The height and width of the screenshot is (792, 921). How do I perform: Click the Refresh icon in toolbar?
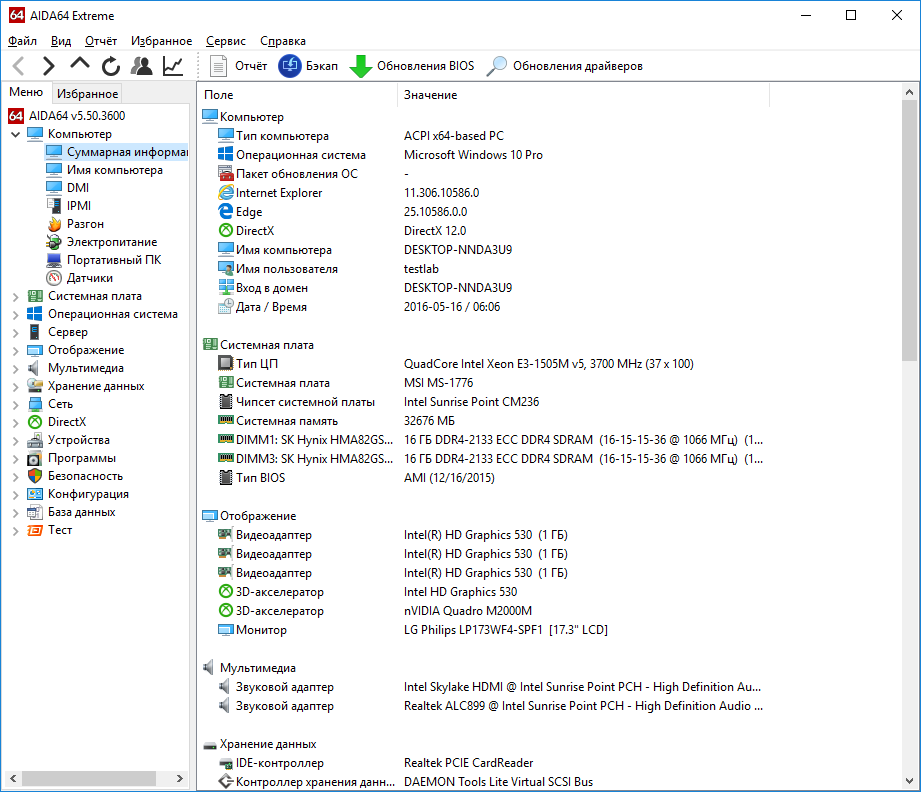(110, 66)
